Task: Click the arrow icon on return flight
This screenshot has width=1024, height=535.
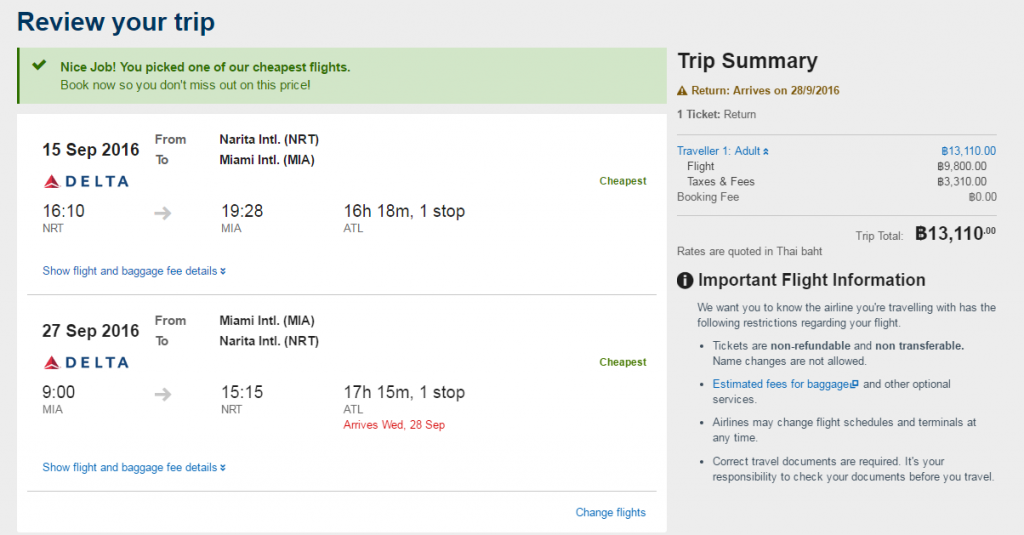Action: click(163, 394)
